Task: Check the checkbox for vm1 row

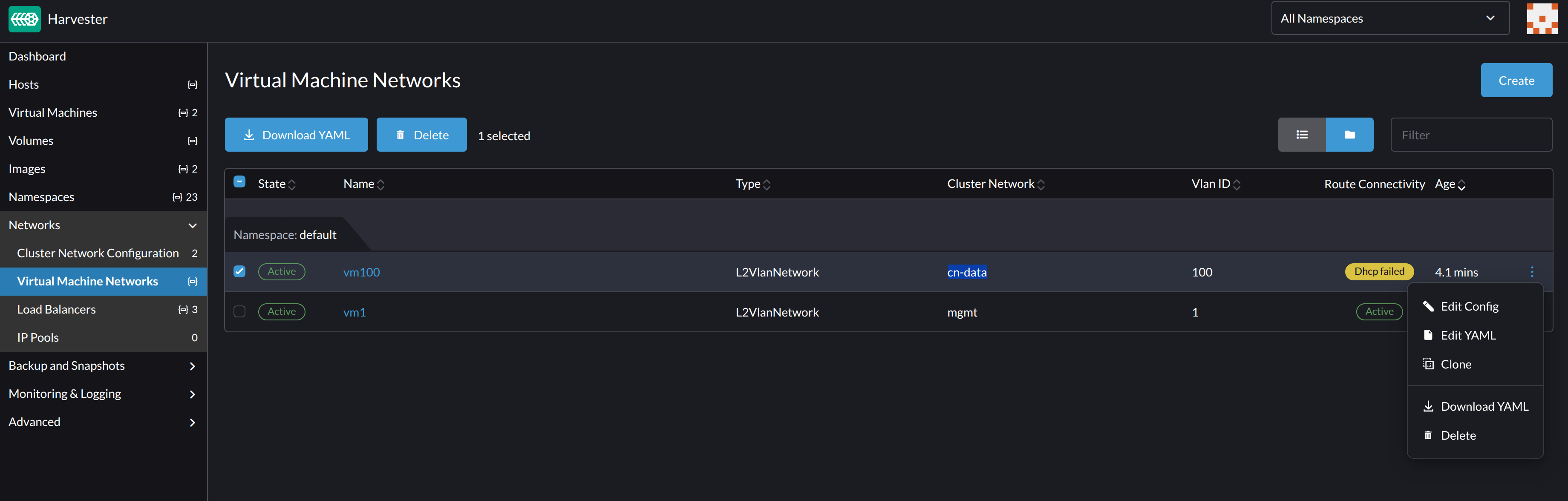Action: pos(239,312)
